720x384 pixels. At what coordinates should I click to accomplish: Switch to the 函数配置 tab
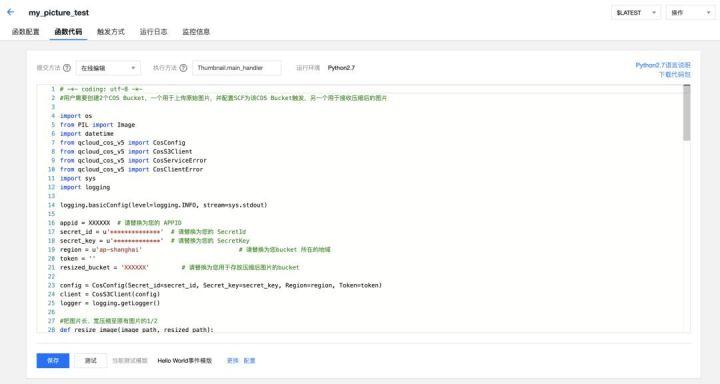[x=26, y=32]
